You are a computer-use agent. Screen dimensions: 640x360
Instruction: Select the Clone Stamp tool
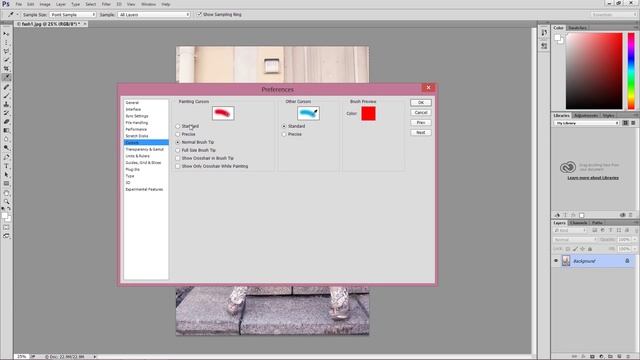6,104
